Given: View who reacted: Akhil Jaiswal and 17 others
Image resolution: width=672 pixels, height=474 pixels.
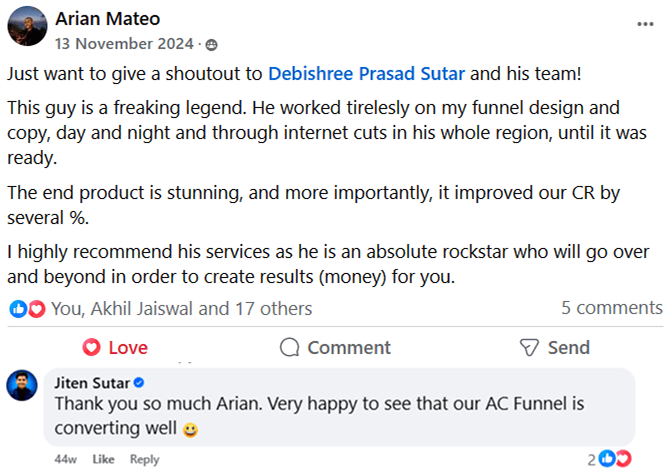Looking at the screenshot, I should point(181,309).
